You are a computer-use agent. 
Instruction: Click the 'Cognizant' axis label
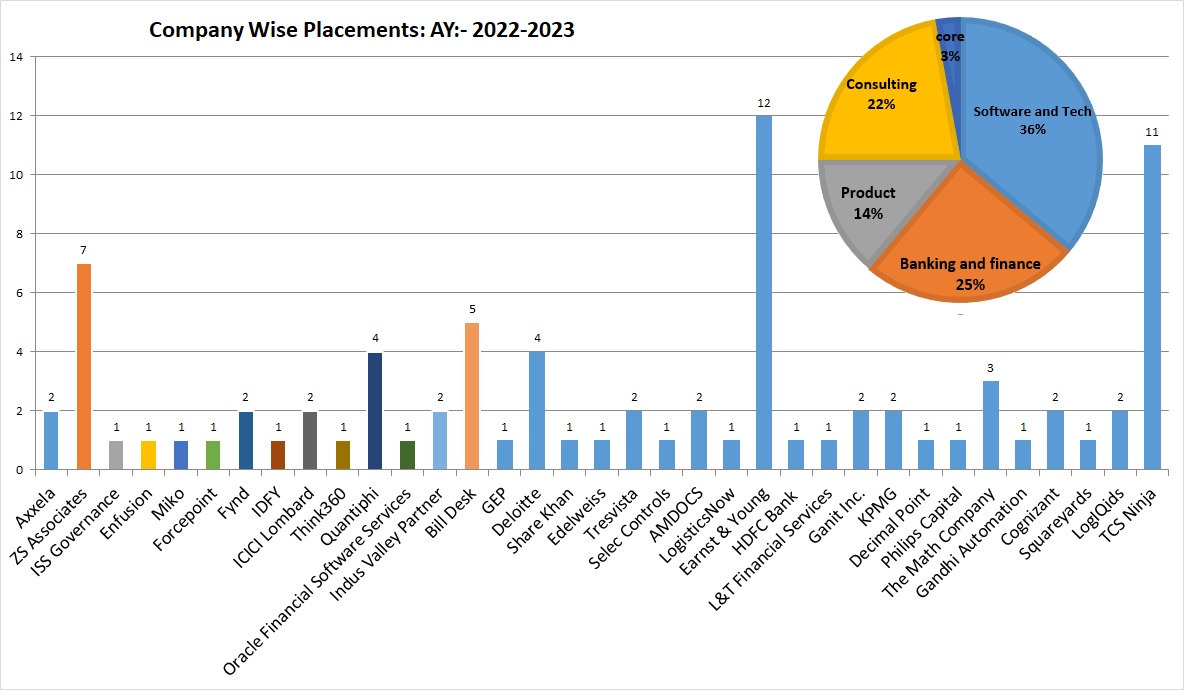coord(1031,516)
